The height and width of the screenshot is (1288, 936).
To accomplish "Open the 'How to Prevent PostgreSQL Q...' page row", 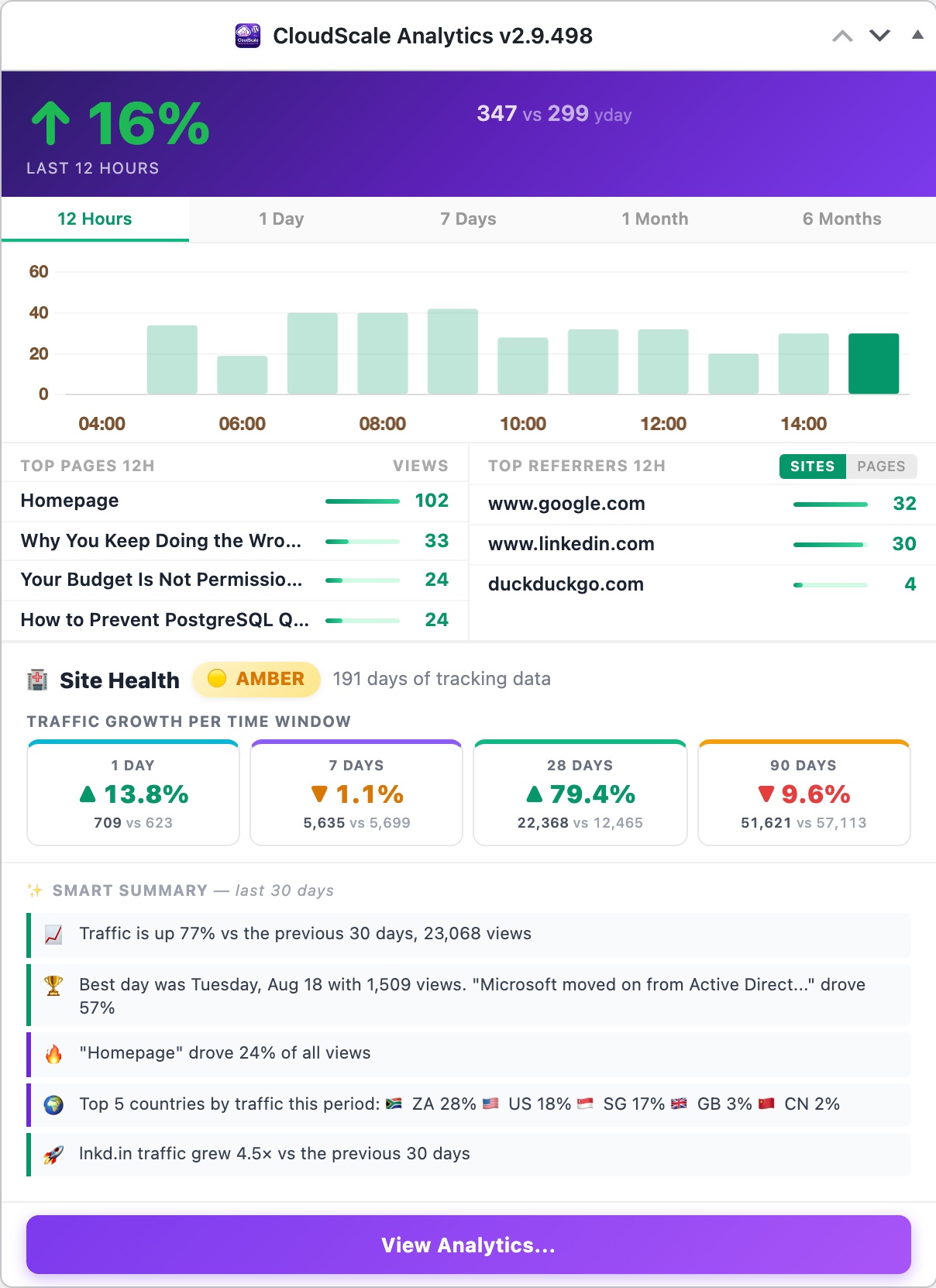I will point(235,620).
